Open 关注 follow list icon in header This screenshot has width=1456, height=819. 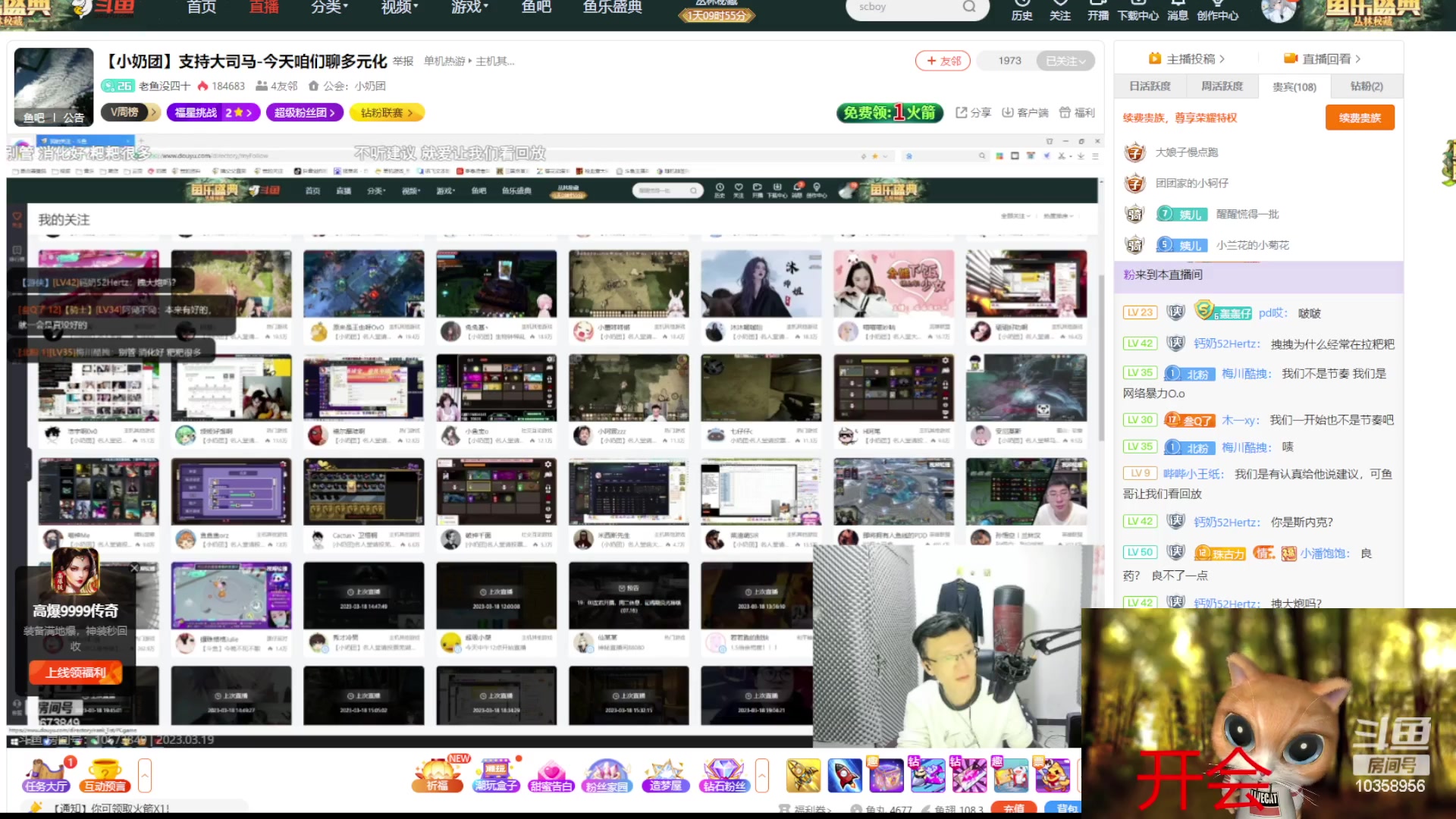coord(1060,10)
